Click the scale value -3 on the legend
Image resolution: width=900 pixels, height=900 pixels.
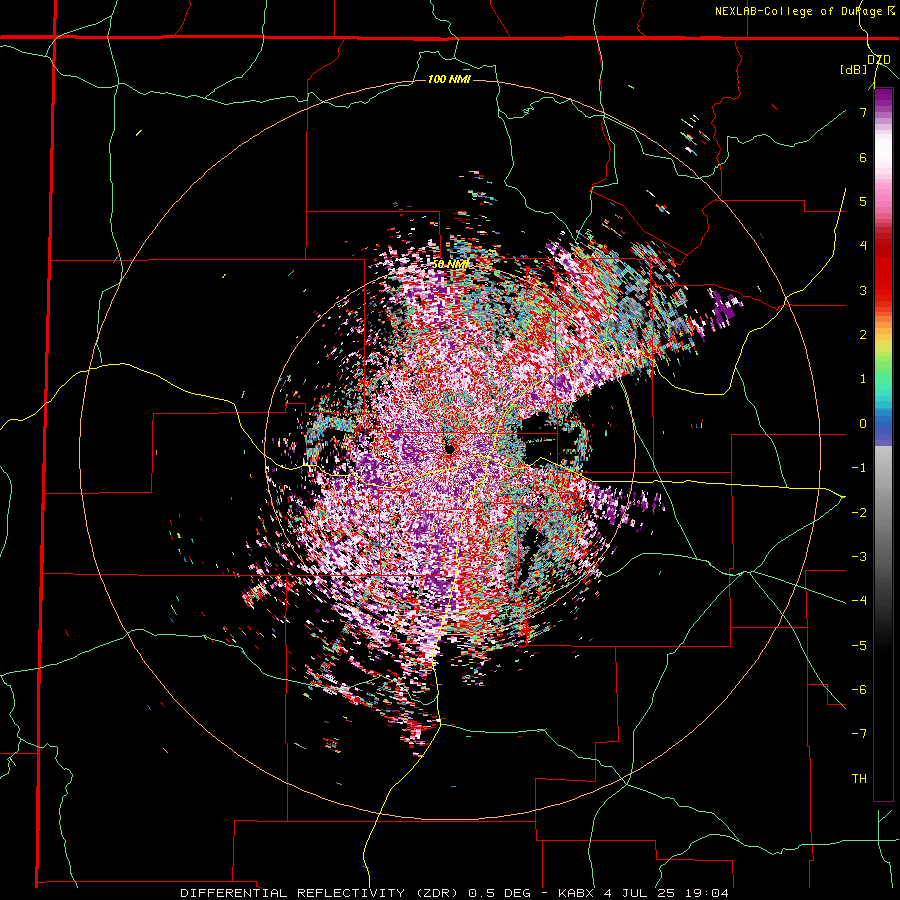click(859, 556)
